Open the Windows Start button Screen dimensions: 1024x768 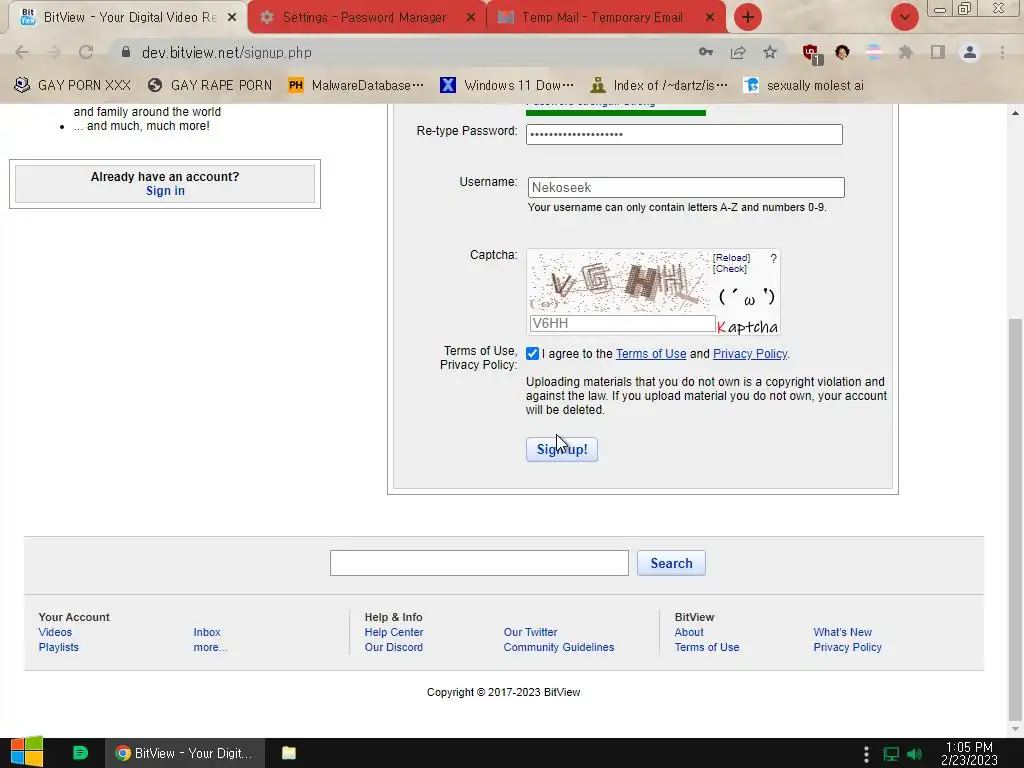pyautogui.click(x=26, y=752)
